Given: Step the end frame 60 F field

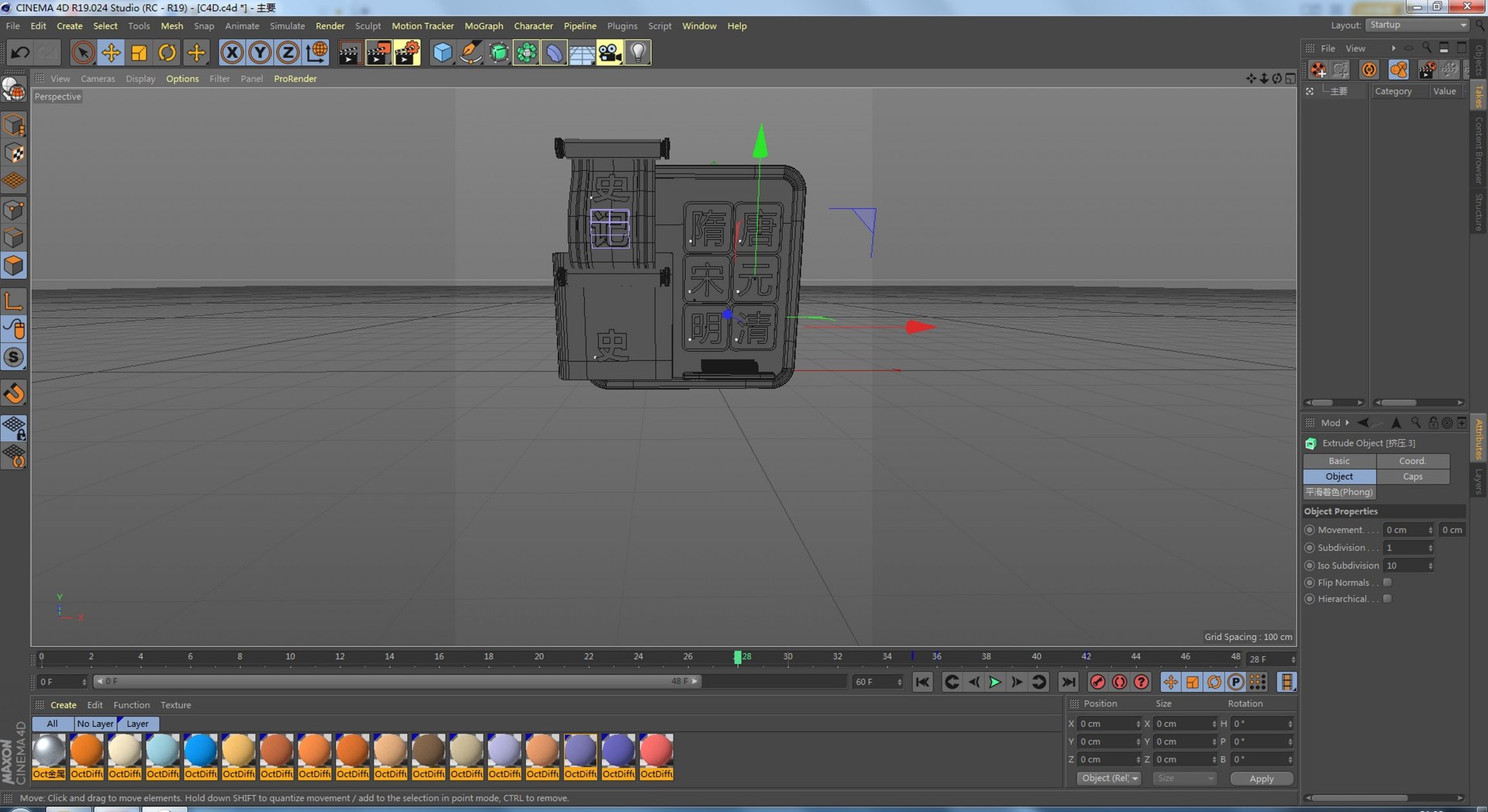Looking at the screenshot, I should click(899, 682).
